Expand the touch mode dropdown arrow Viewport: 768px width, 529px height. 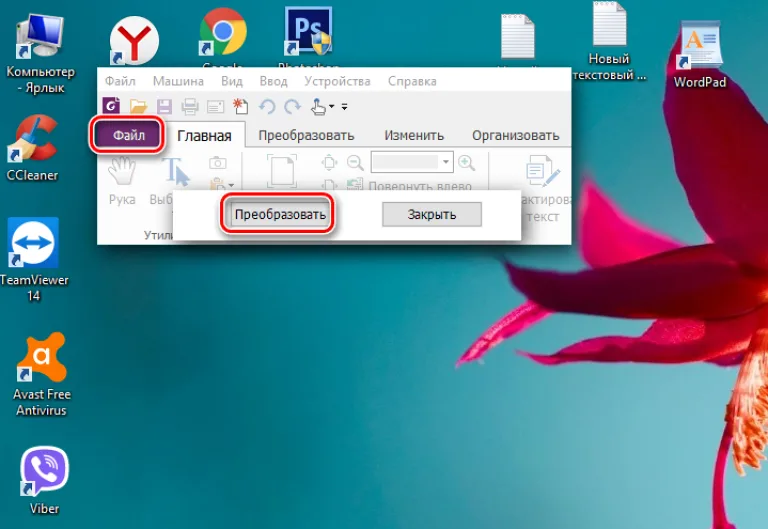pyautogui.click(x=332, y=106)
